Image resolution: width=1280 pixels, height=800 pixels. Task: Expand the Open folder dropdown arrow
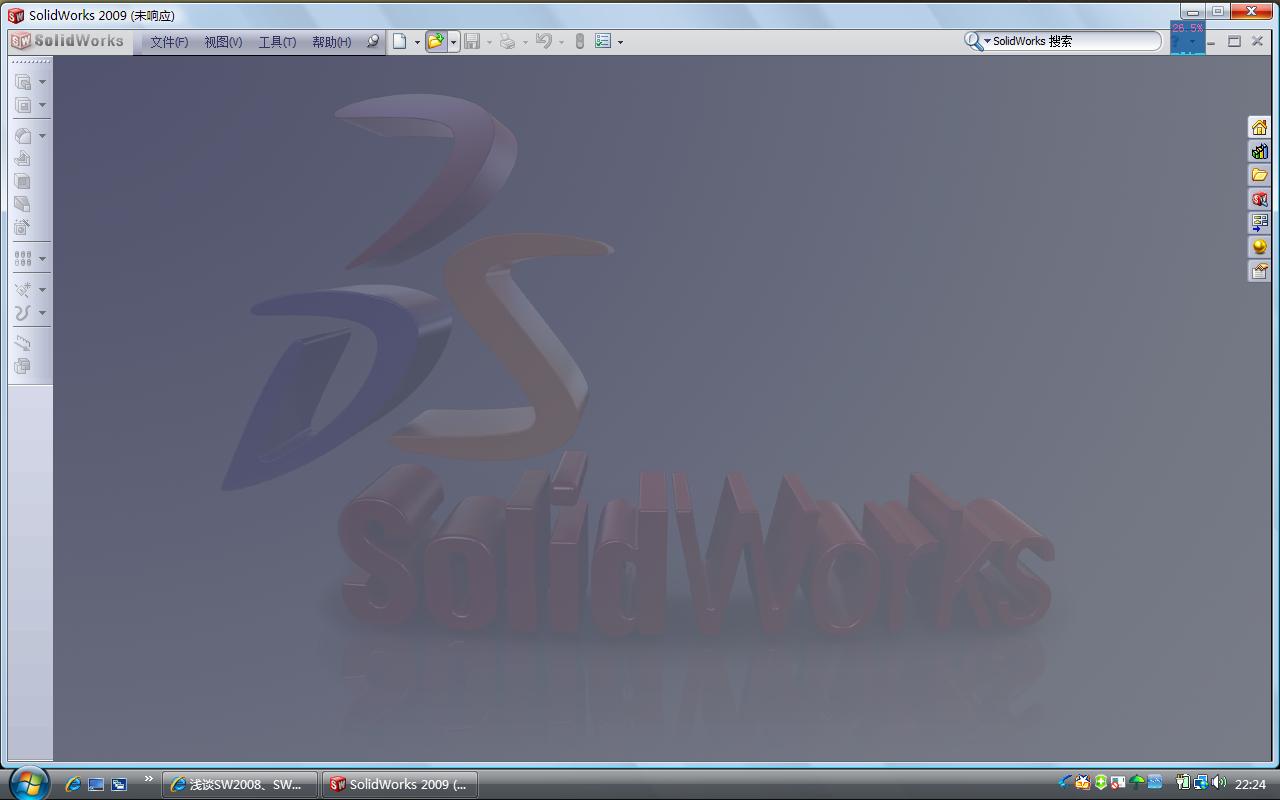click(x=453, y=42)
